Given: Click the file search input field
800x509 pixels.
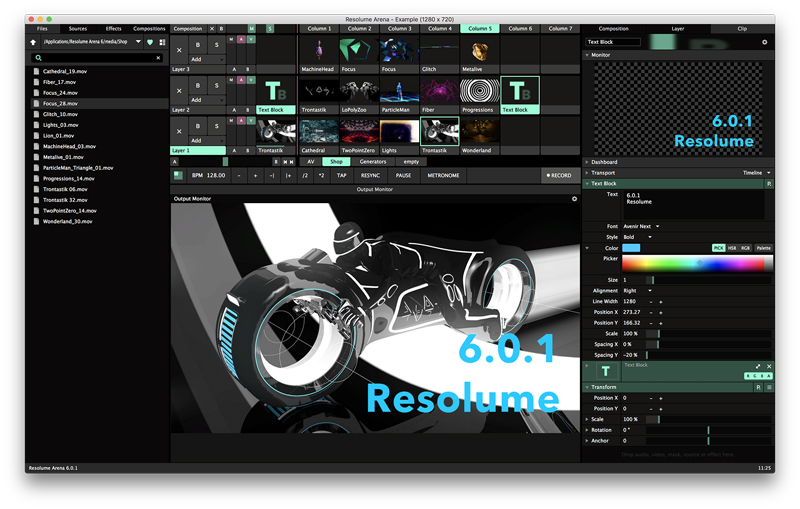Looking at the screenshot, I should [97, 58].
